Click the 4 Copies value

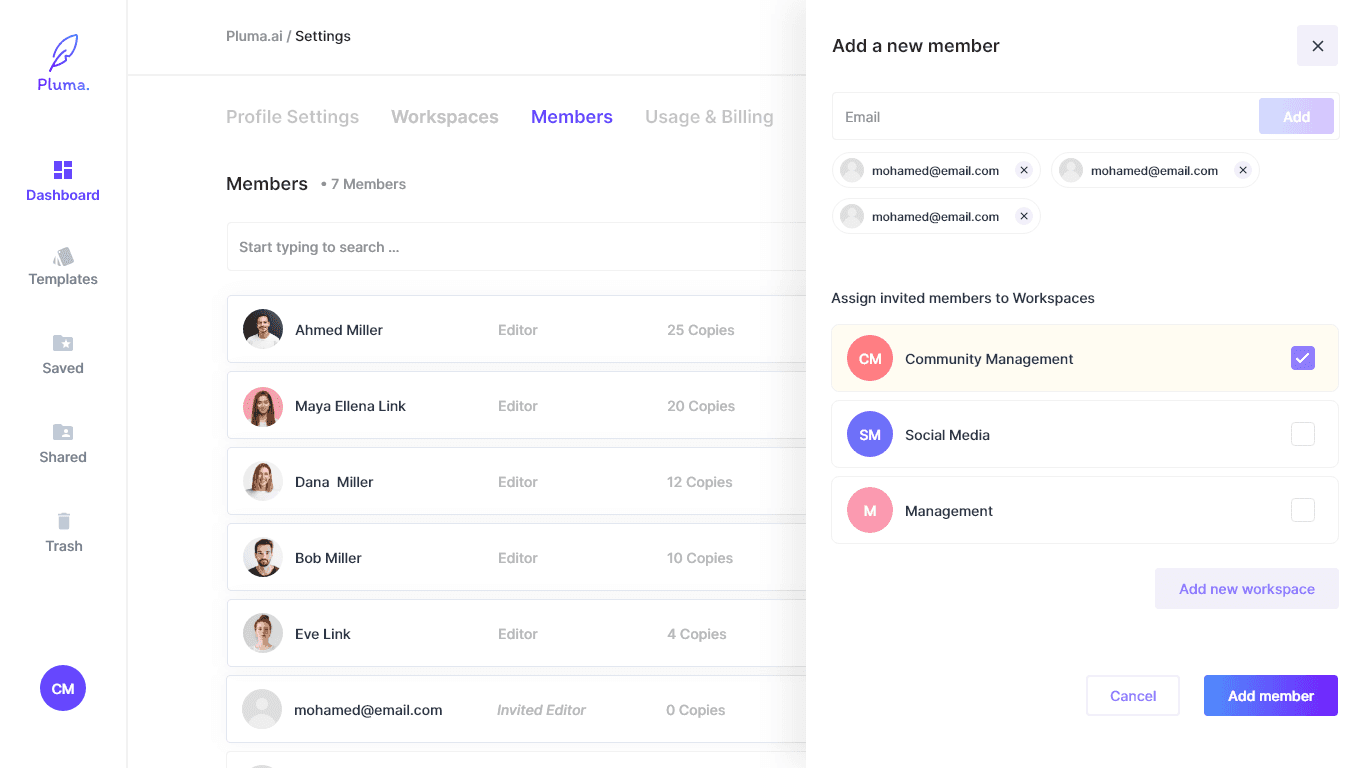(697, 634)
